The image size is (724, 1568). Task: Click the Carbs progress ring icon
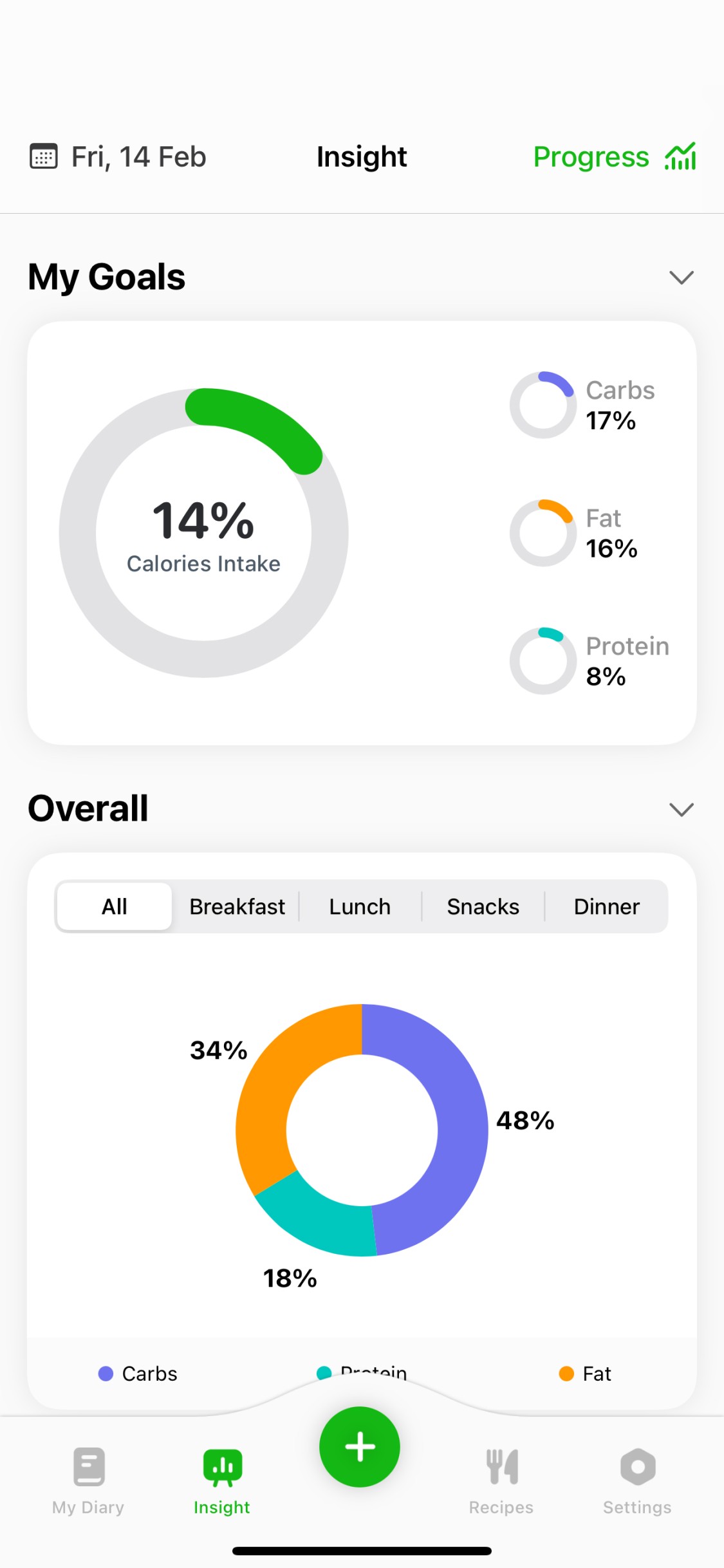click(x=543, y=404)
